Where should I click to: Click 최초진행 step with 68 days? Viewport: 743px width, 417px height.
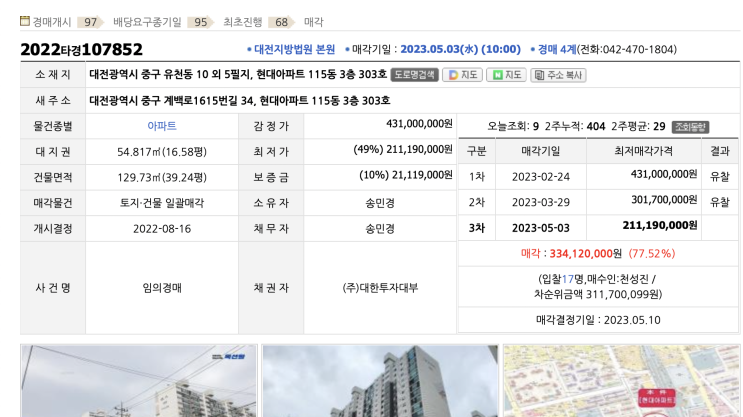[259, 22]
